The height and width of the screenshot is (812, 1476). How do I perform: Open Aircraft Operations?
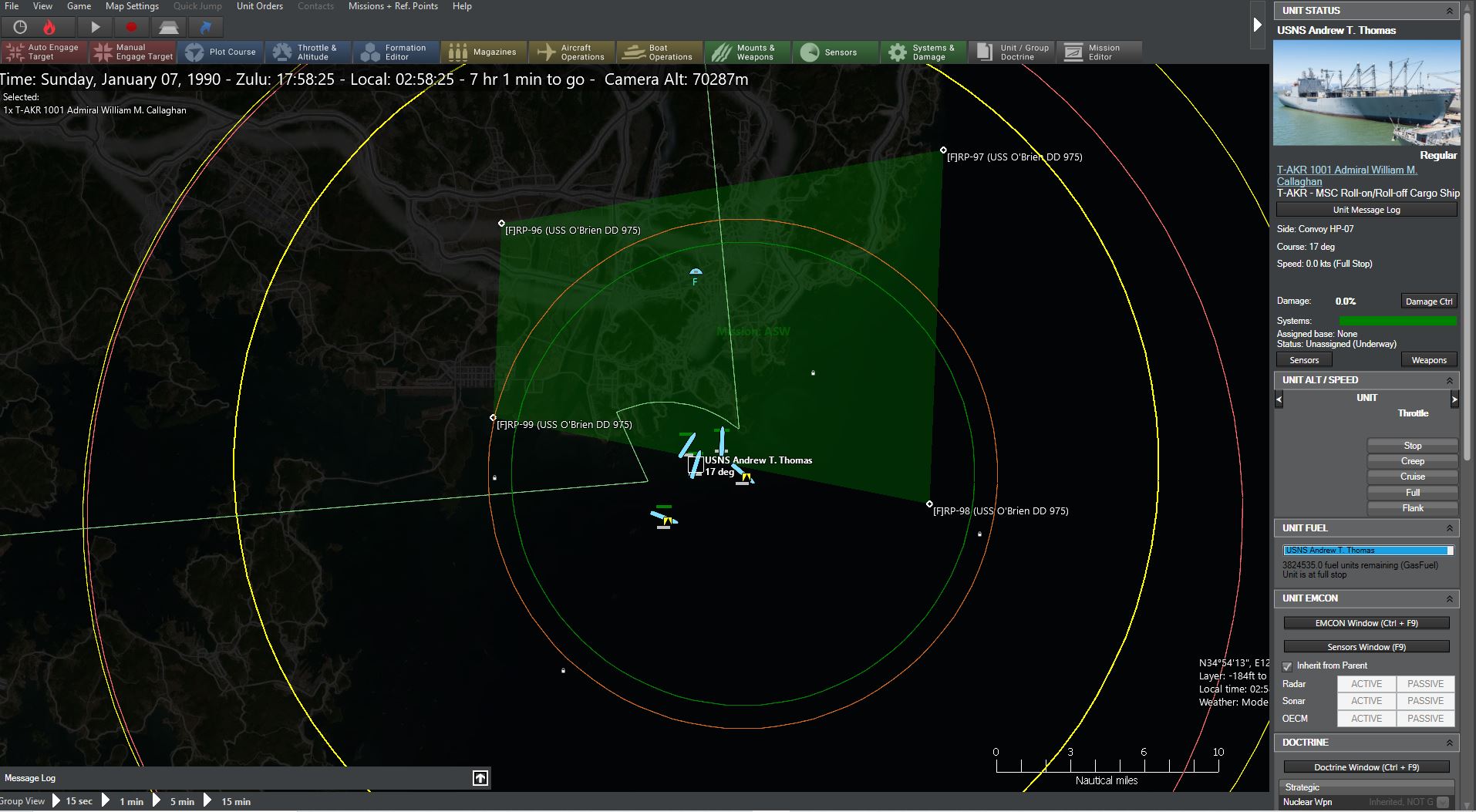[571, 52]
